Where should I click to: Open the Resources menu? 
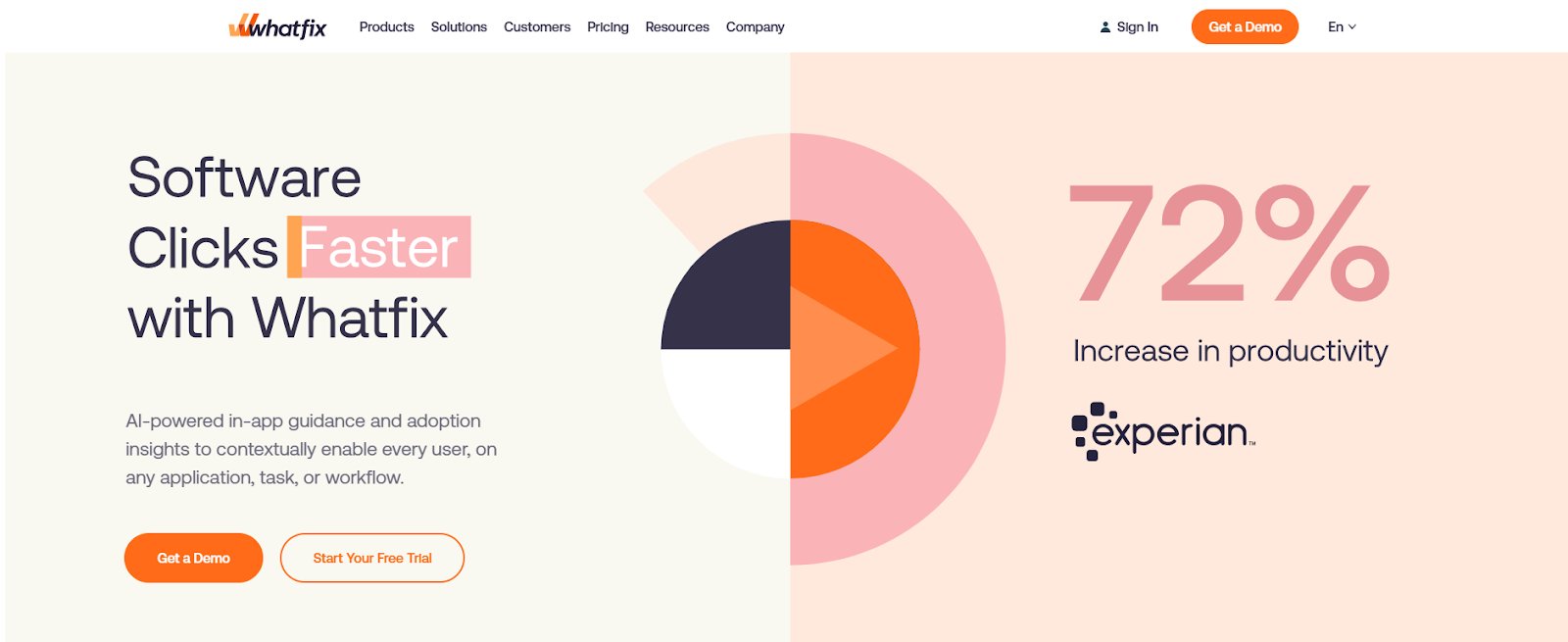(x=677, y=26)
